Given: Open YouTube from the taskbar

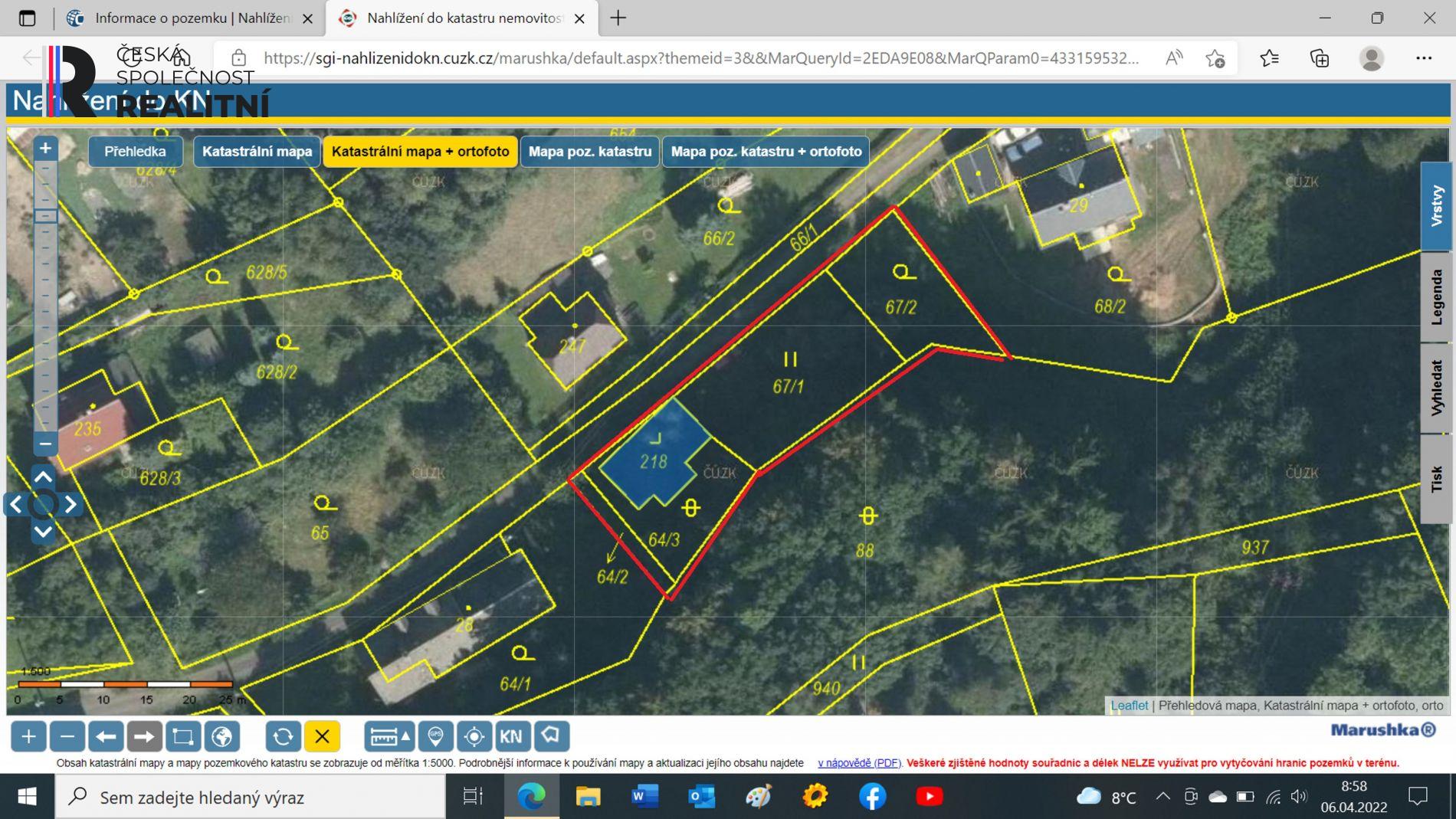Looking at the screenshot, I should pyautogui.click(x=929, y=797).
